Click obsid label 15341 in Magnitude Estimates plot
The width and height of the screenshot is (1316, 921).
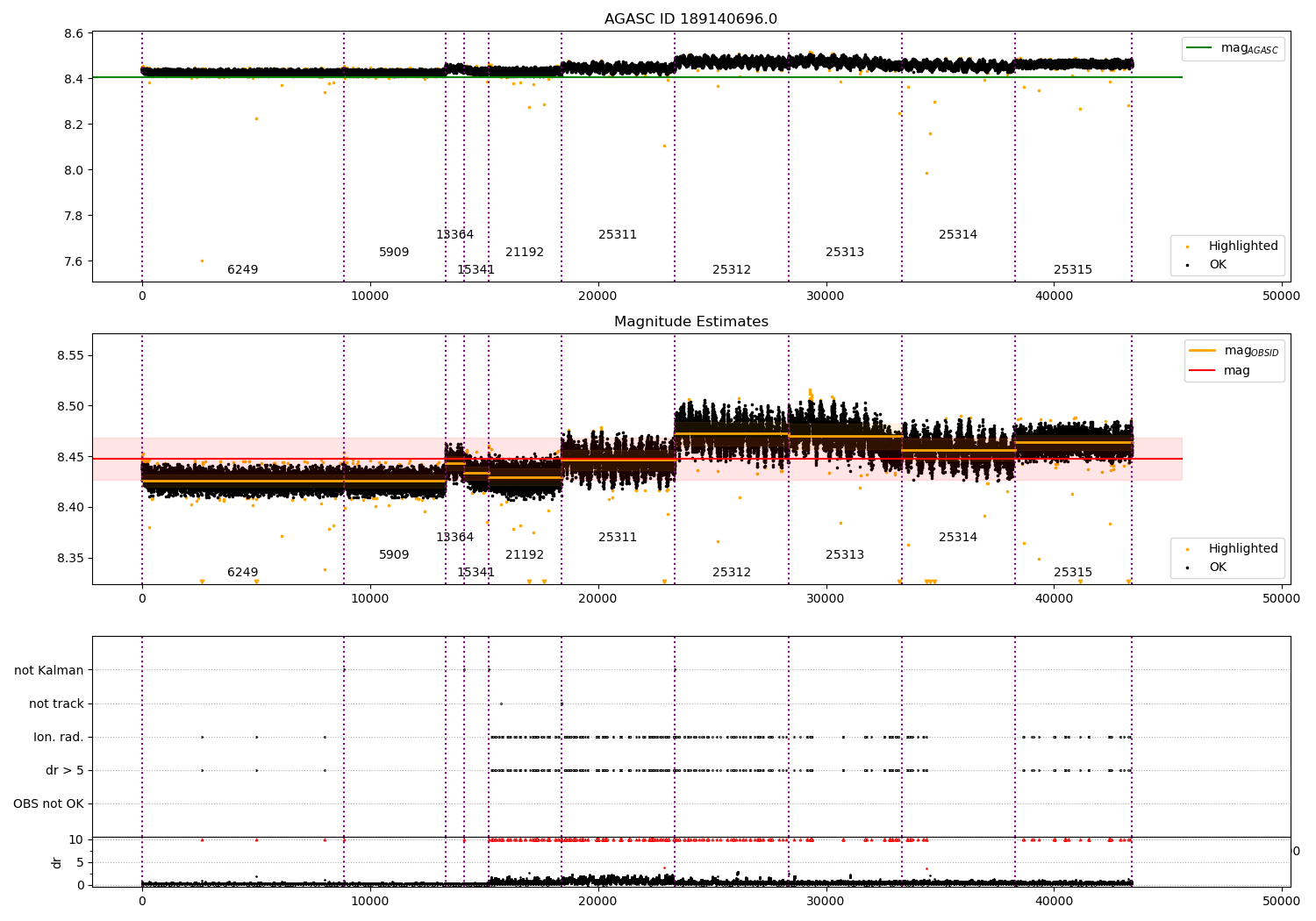point(476,572)
